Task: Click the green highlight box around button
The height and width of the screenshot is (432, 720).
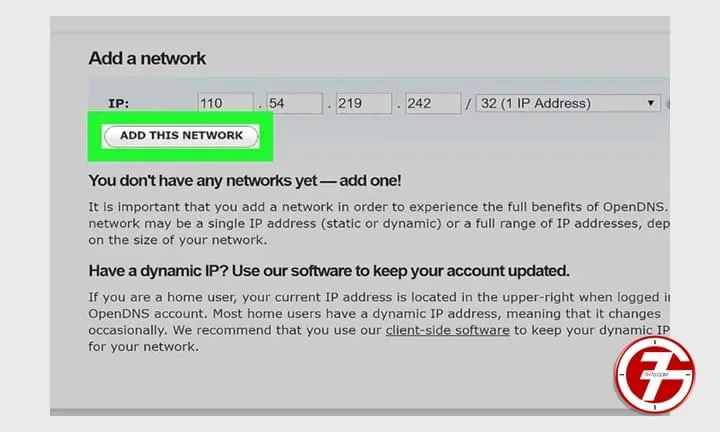Action: coord(180,136)
